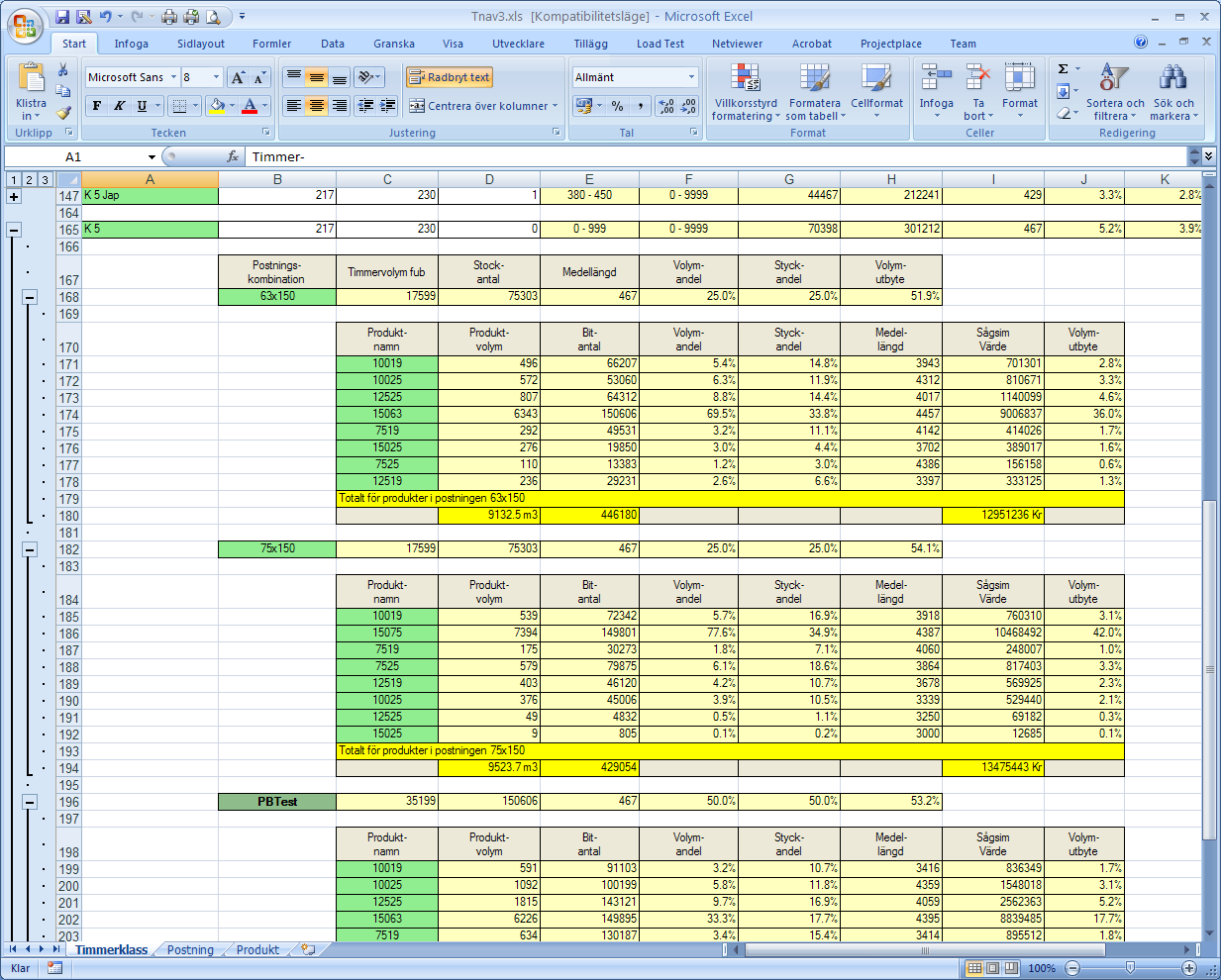The width and height of the screenshot is (1221, 980).
Task: Decrease the cell indent
Action: (x=365, y=106)
